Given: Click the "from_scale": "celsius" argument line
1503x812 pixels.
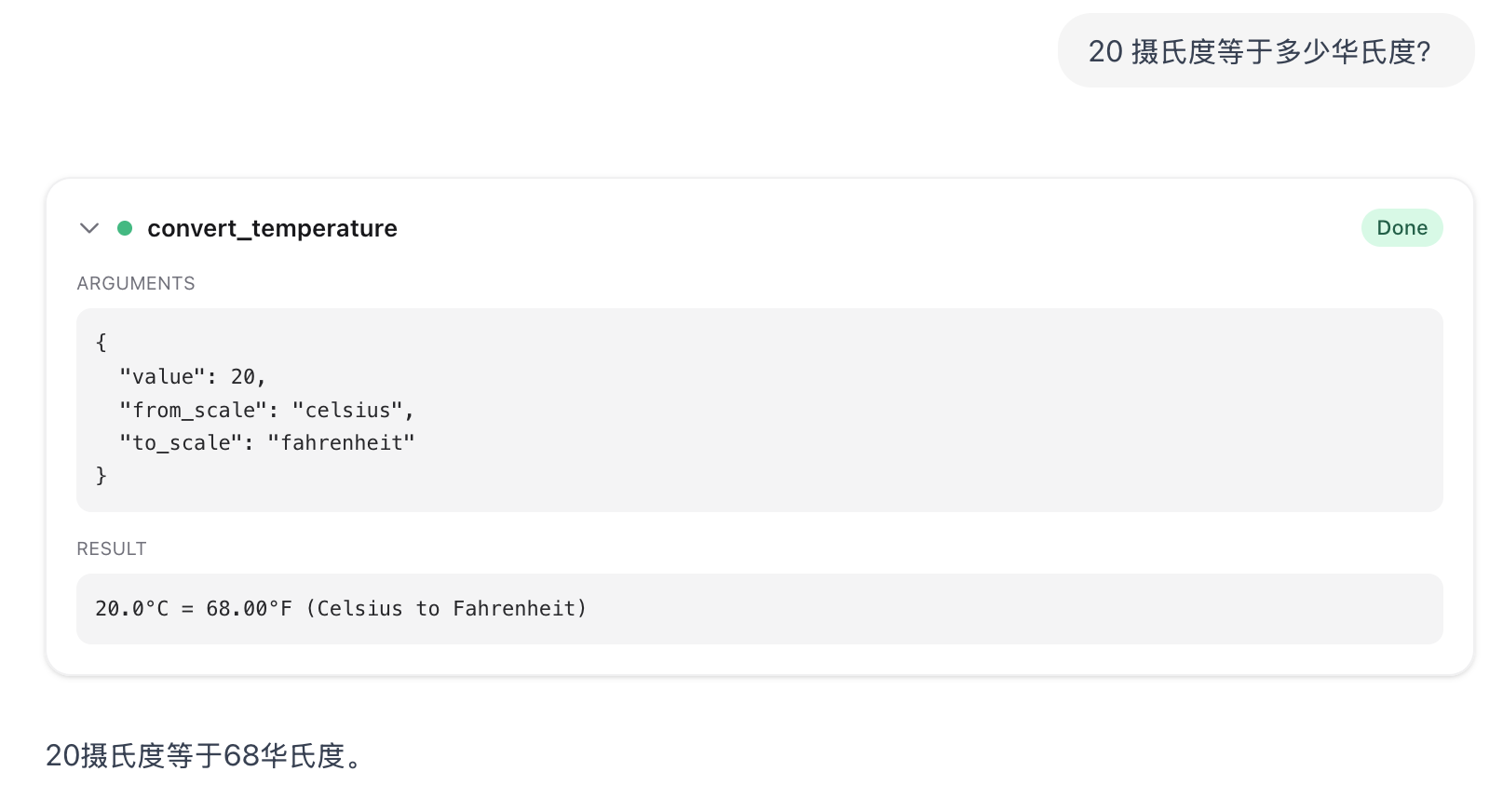Looking at the screenshot, I should point(266,410).
